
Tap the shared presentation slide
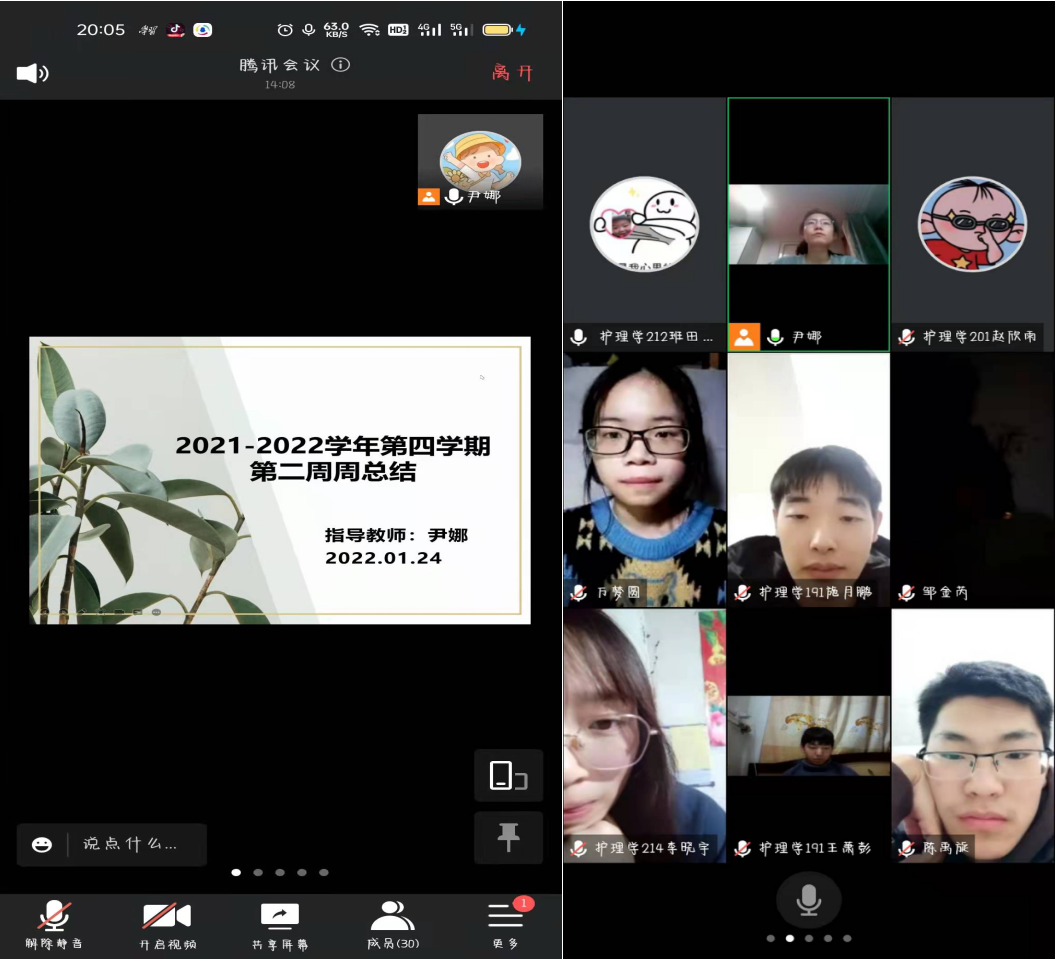point(280,480)
